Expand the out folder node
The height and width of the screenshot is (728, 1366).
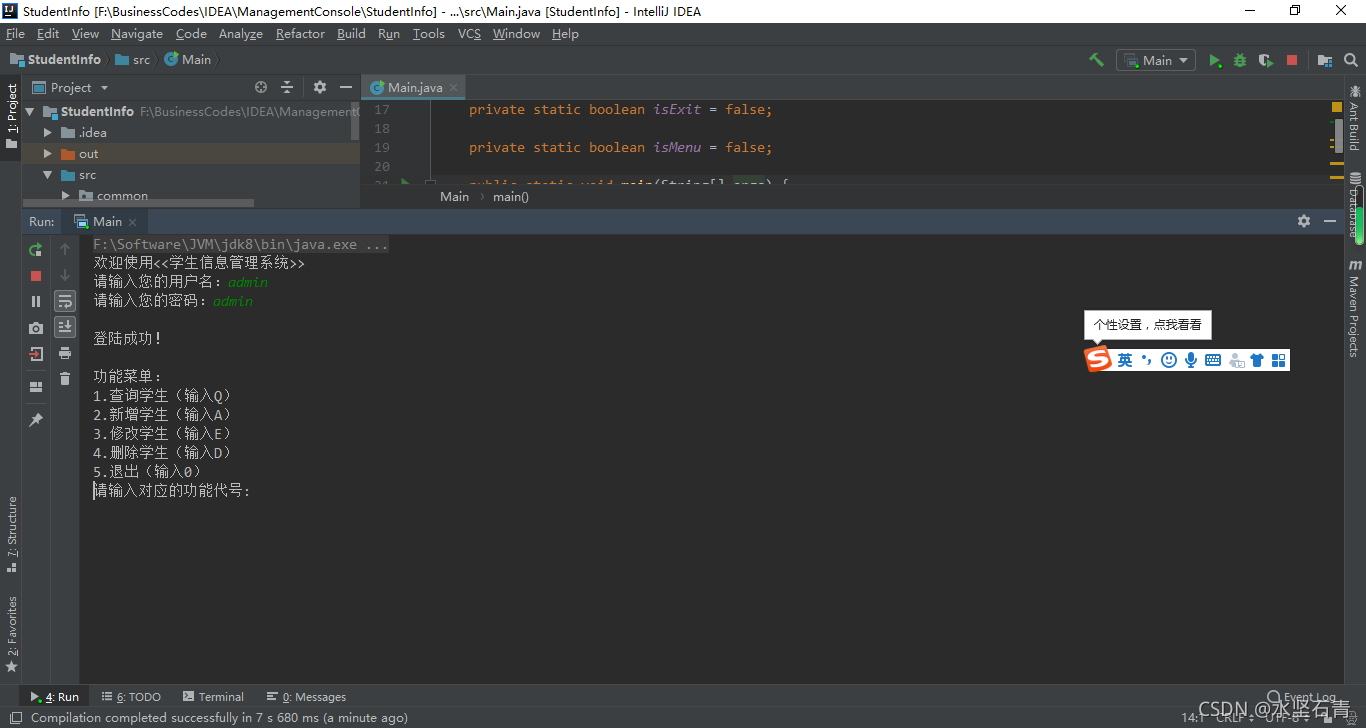(47, 153)
